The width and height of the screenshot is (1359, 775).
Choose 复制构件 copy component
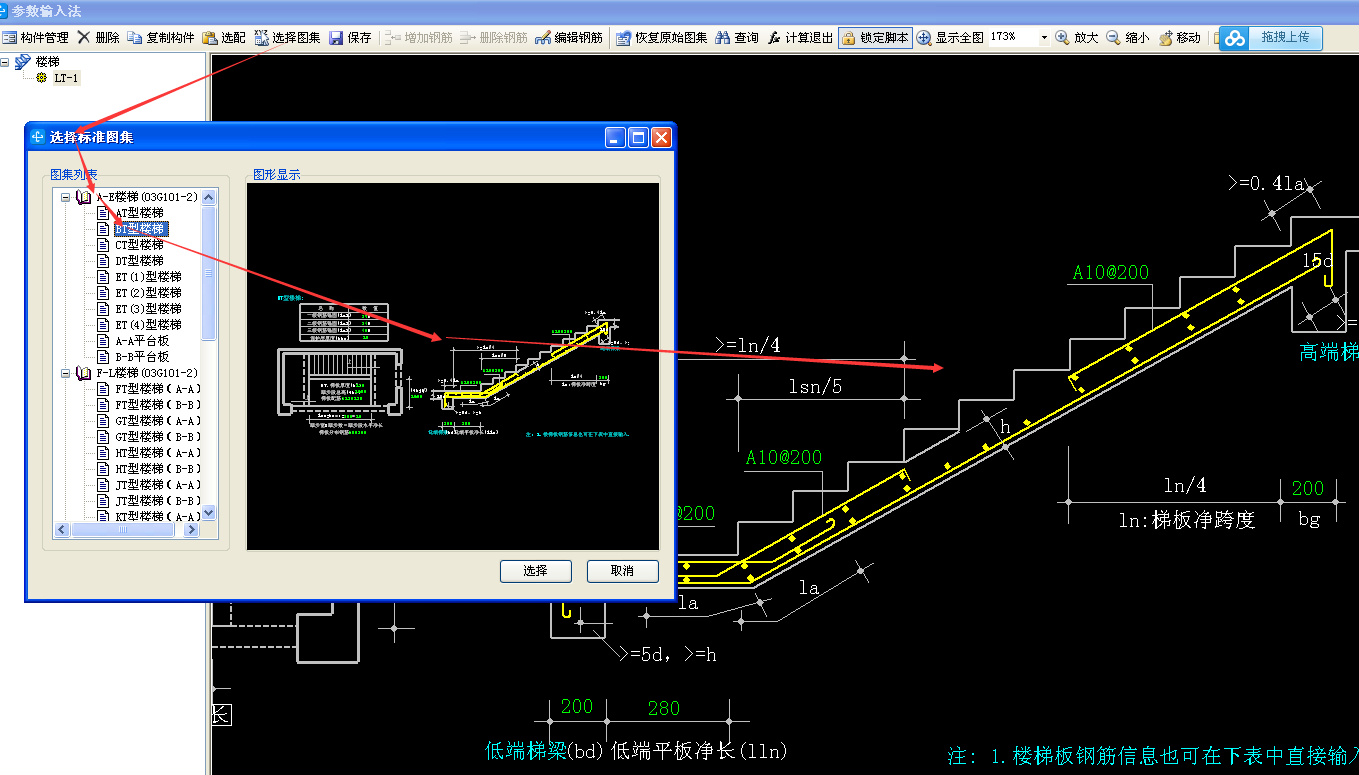[160, 38]
